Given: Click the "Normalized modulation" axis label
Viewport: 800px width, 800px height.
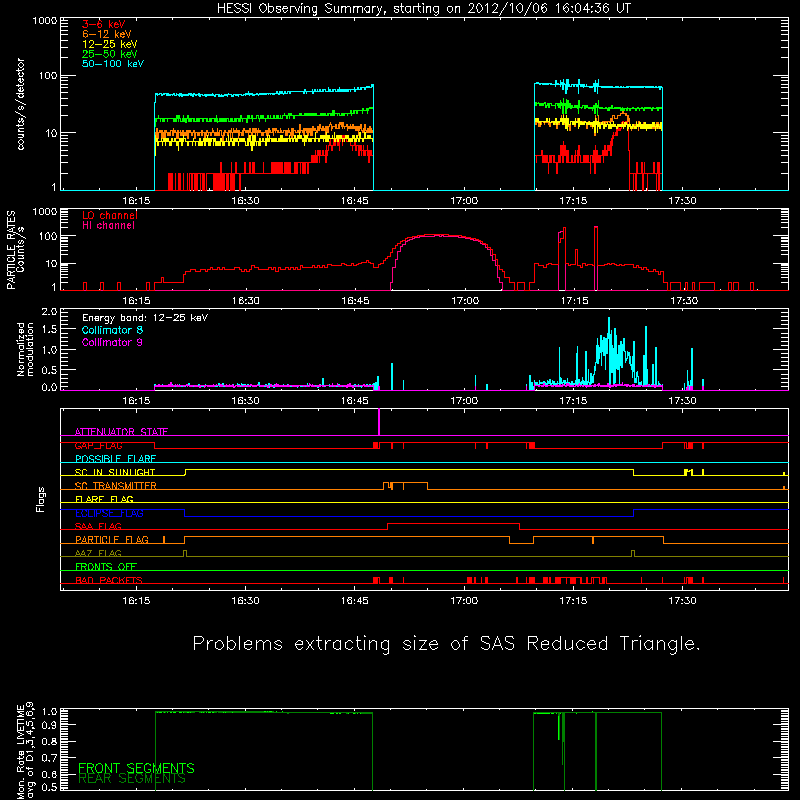Looking at the screenshot, I should 25,349.
